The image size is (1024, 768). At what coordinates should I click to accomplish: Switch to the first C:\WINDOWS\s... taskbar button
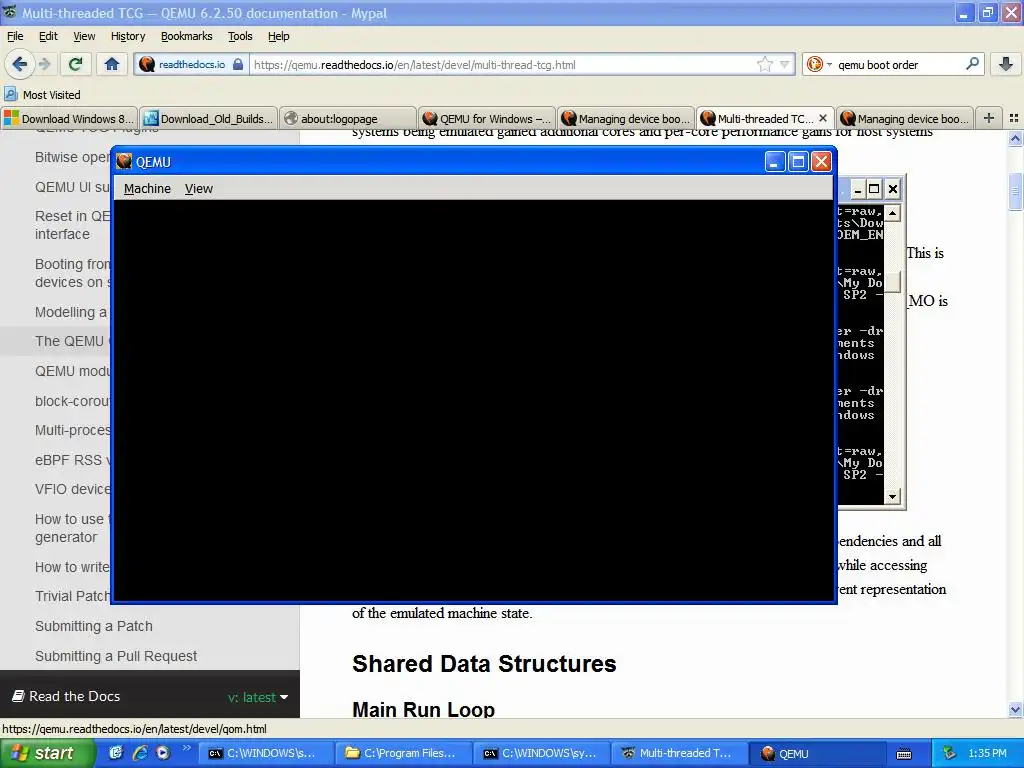265,753
